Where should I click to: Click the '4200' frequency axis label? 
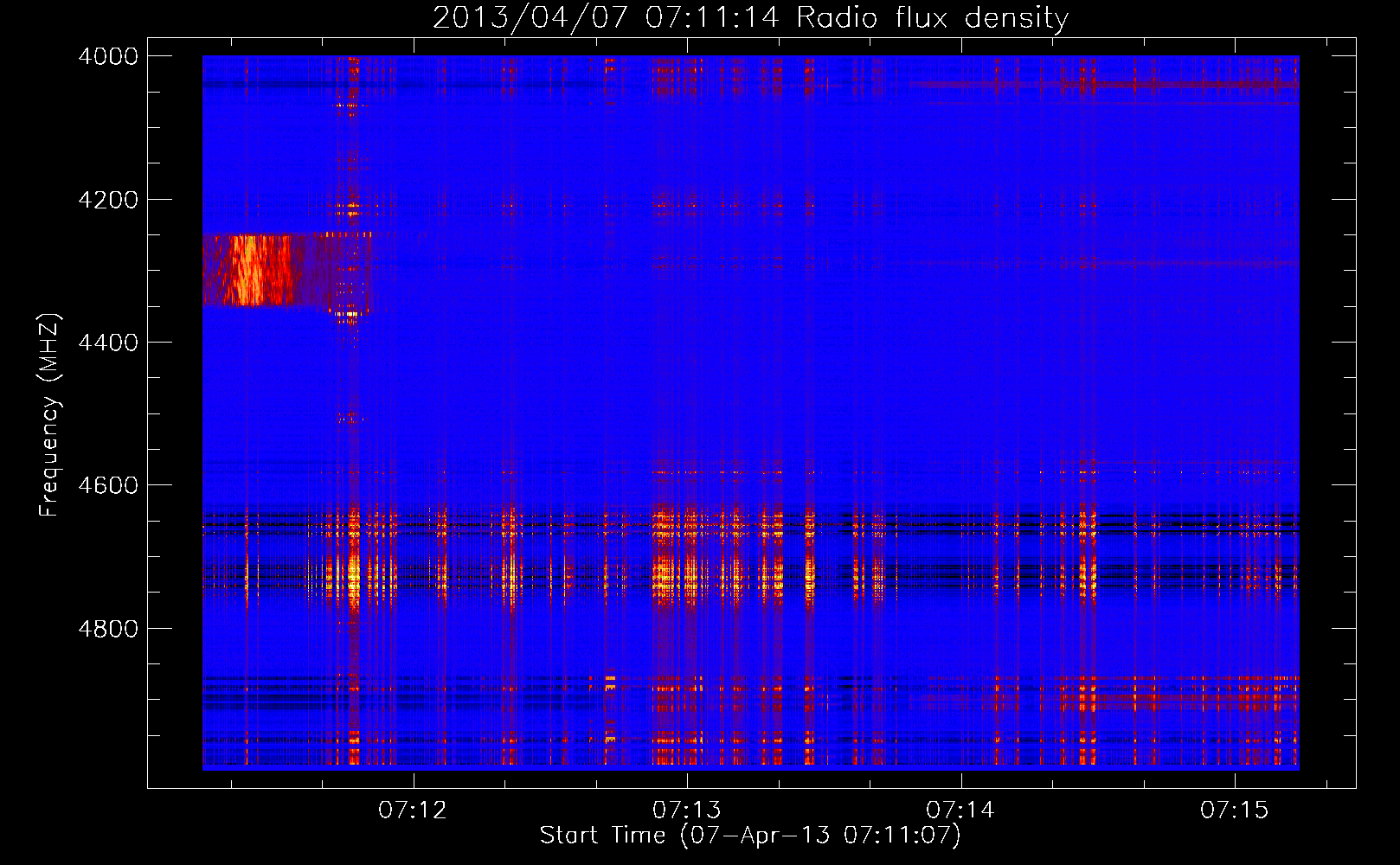click(x=108, y=200)
